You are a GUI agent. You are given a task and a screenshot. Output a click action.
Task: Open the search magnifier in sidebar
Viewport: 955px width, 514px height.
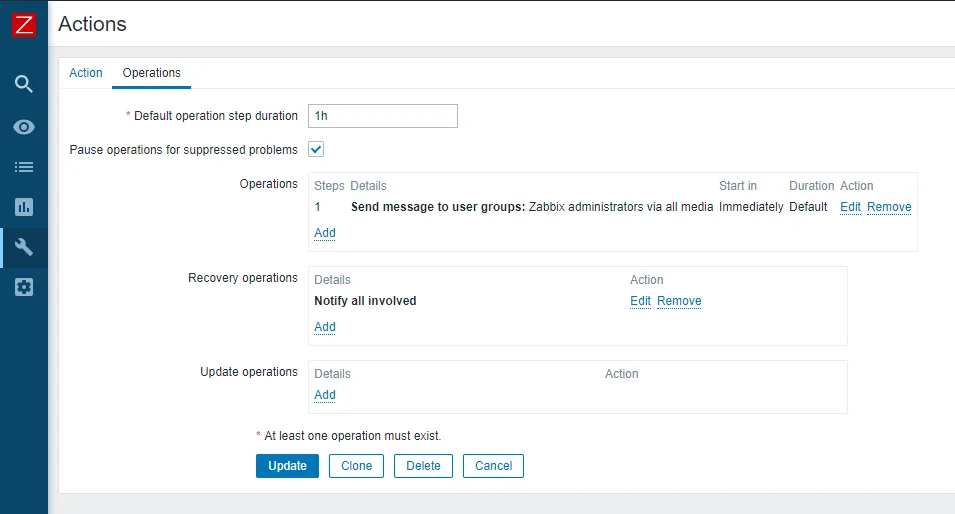click(24, 83)
